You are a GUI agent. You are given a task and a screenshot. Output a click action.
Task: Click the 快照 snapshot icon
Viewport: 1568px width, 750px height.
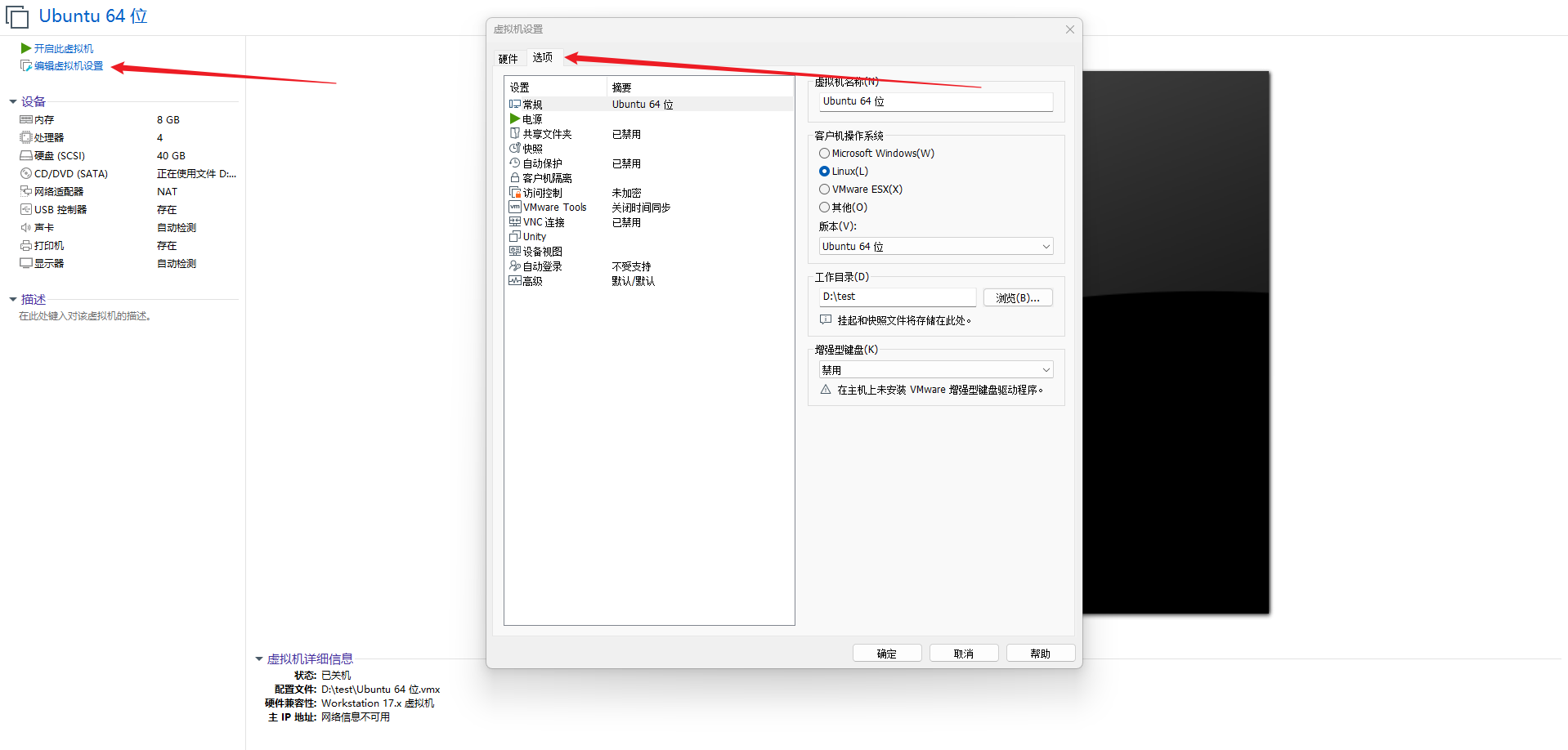click(515, 148)
